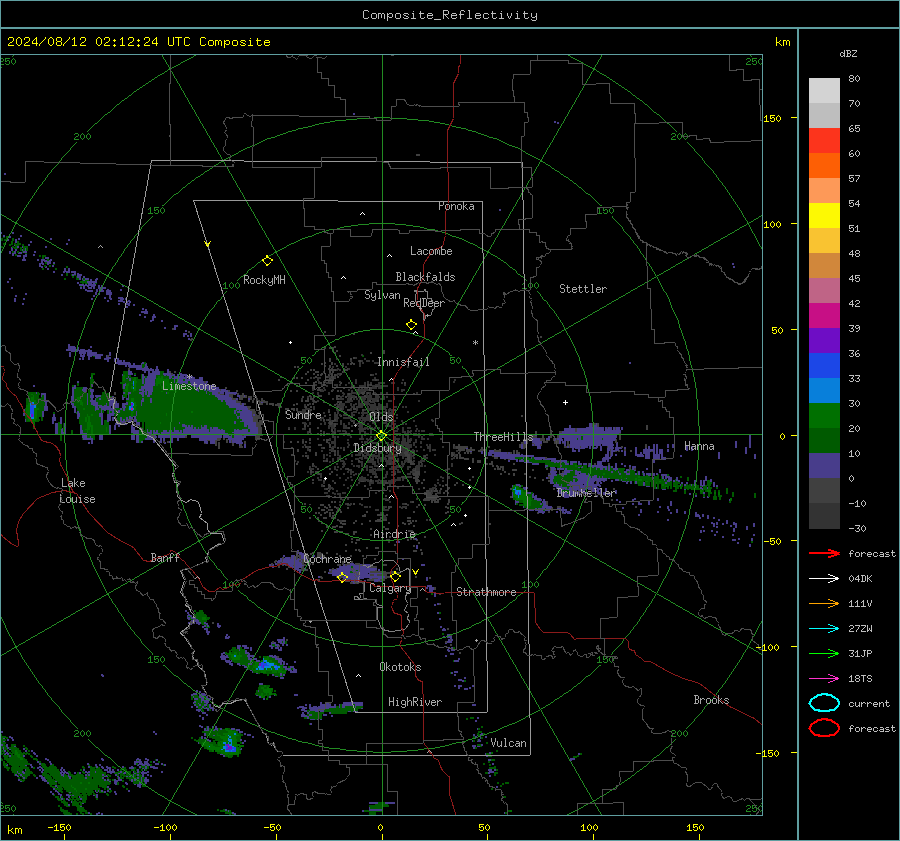Click the yellow radar-center diamond at Didsbury
900x841 pixels.
(x=381, y=436)
